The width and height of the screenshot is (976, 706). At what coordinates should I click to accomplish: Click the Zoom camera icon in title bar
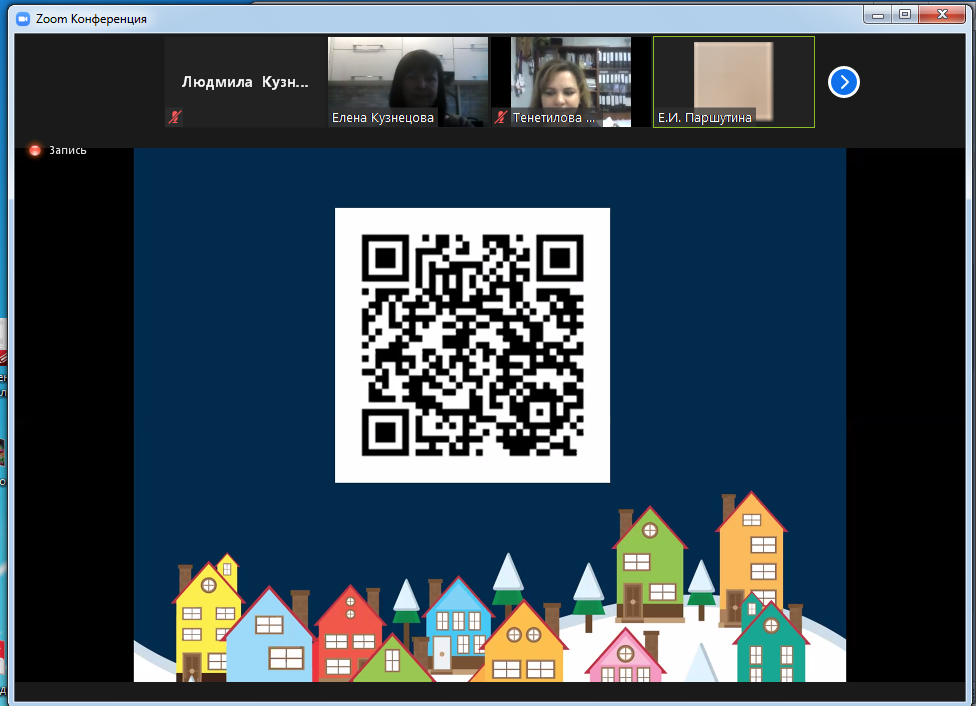[x=22, y=18]
